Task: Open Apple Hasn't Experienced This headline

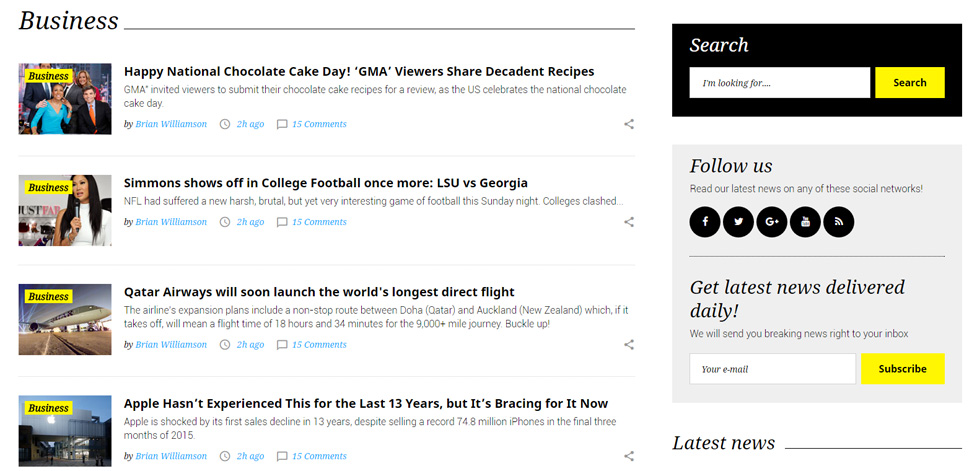Action: 366,404
